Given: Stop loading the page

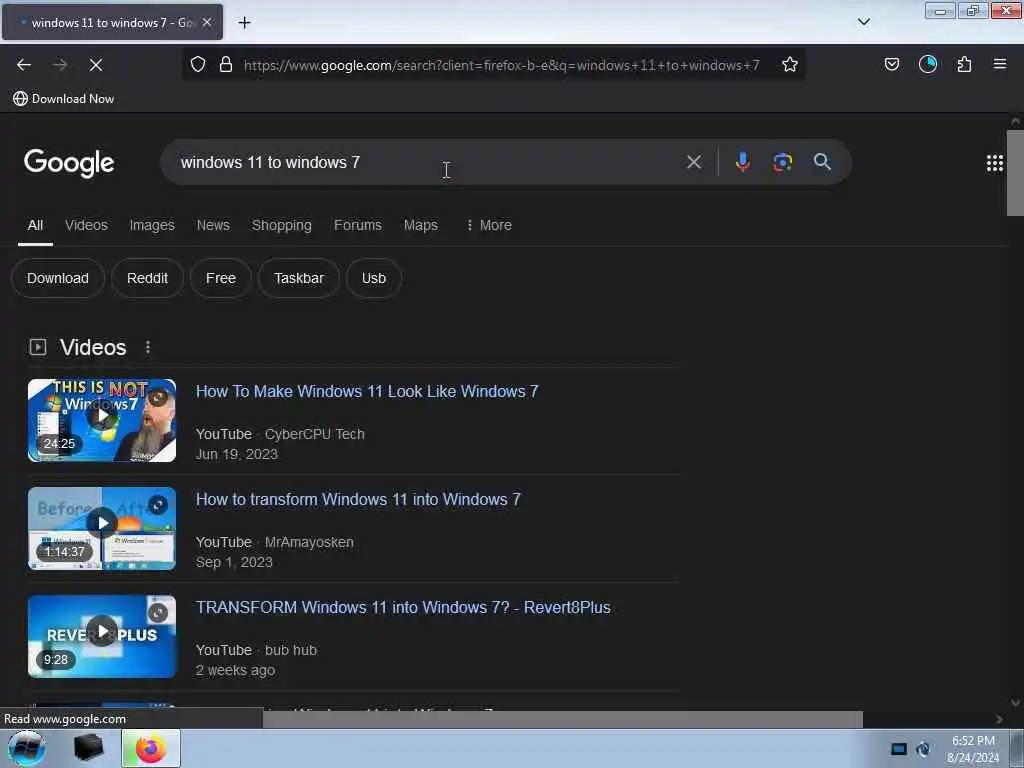Looking at the screenshot, I should [96, 65].
